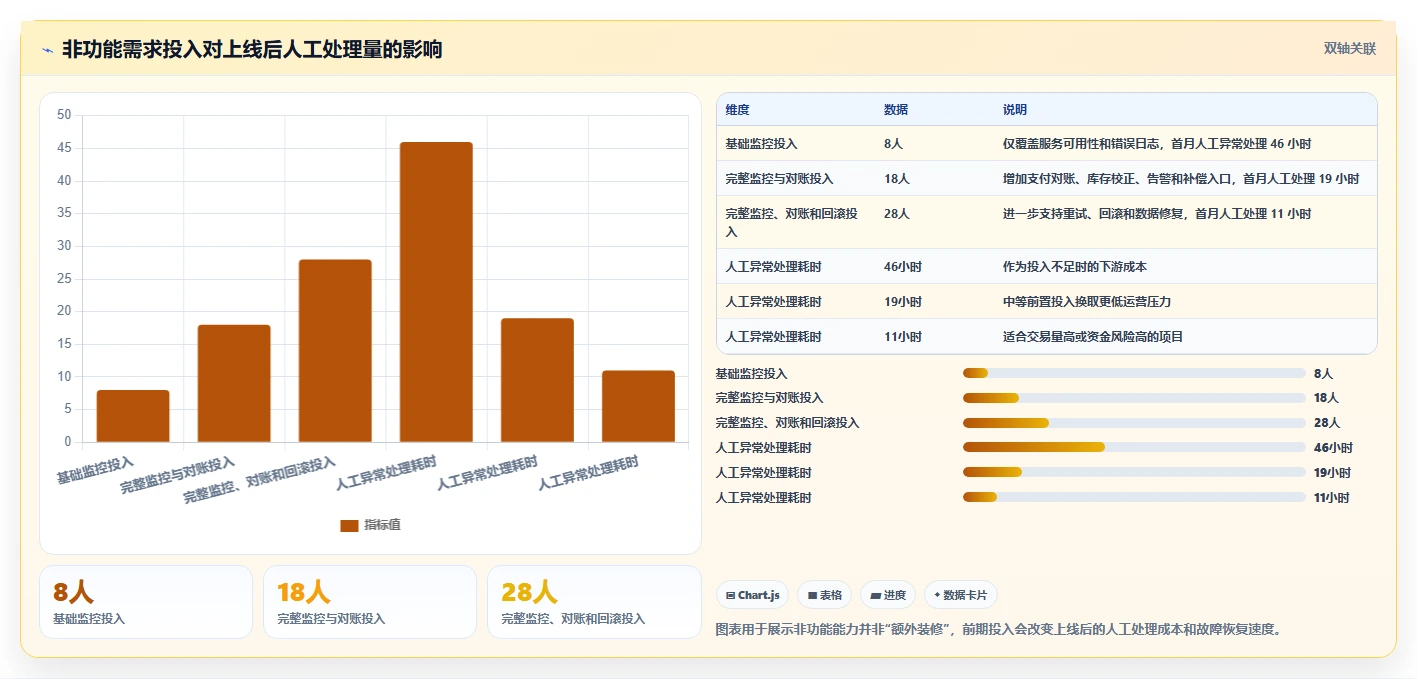Click the 指标值 legend label text
1417x679 pixels.
coord(382,525)
